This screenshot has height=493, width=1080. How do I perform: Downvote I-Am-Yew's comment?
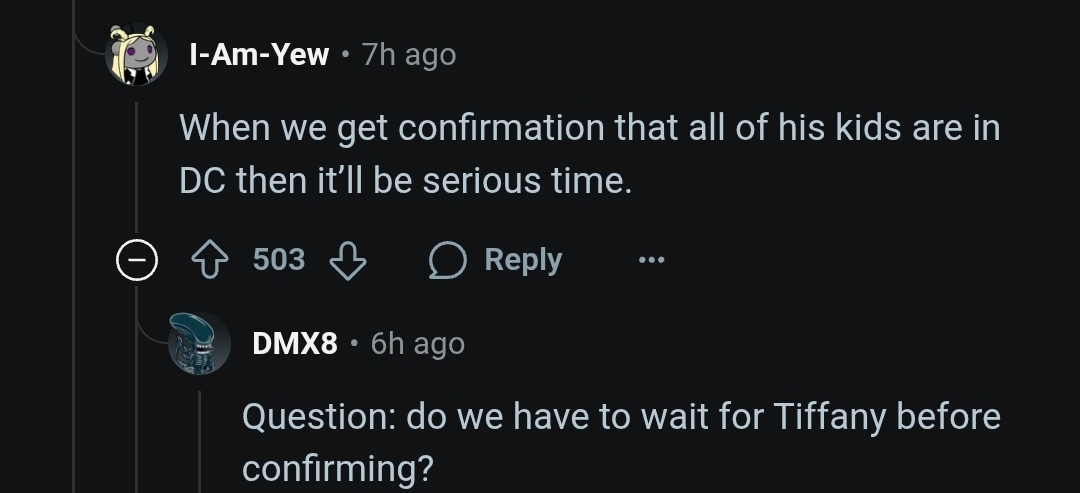348,261
